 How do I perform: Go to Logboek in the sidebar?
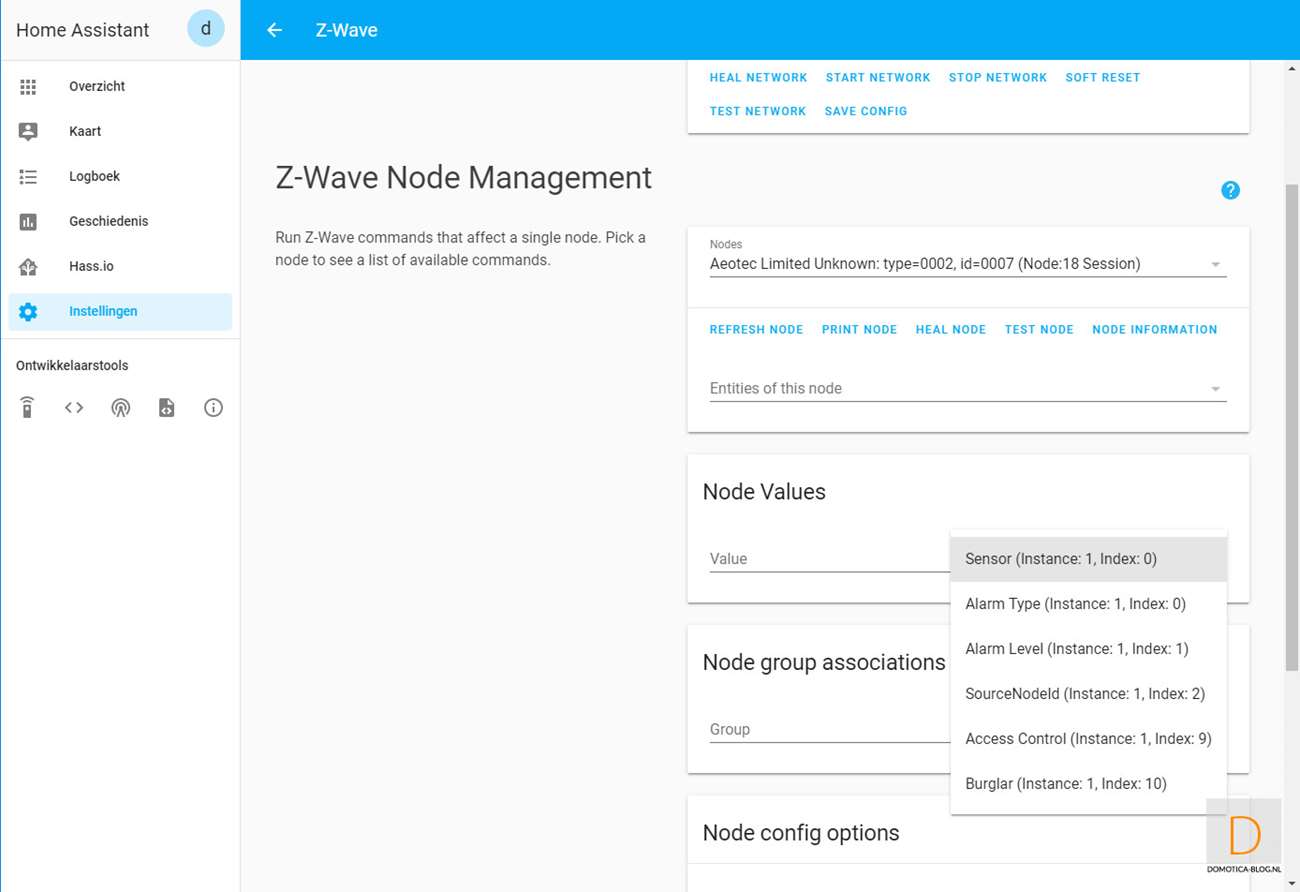(x=94, y=176)
